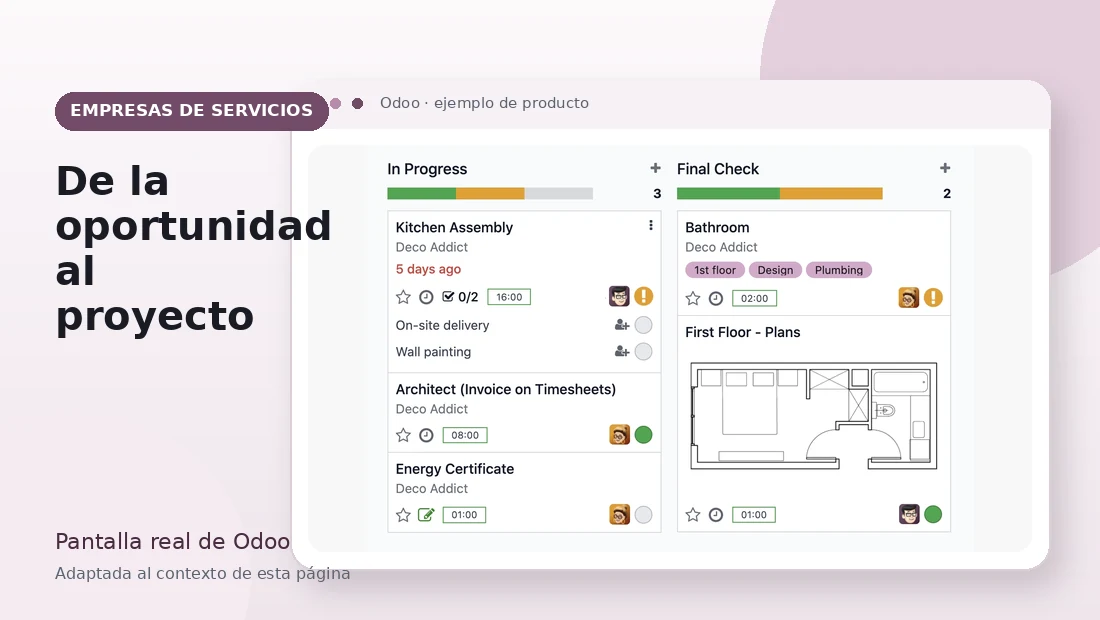
Task: Click 'Odoo · ejemplo de producto' title text
Action: [x=484, y=103]
